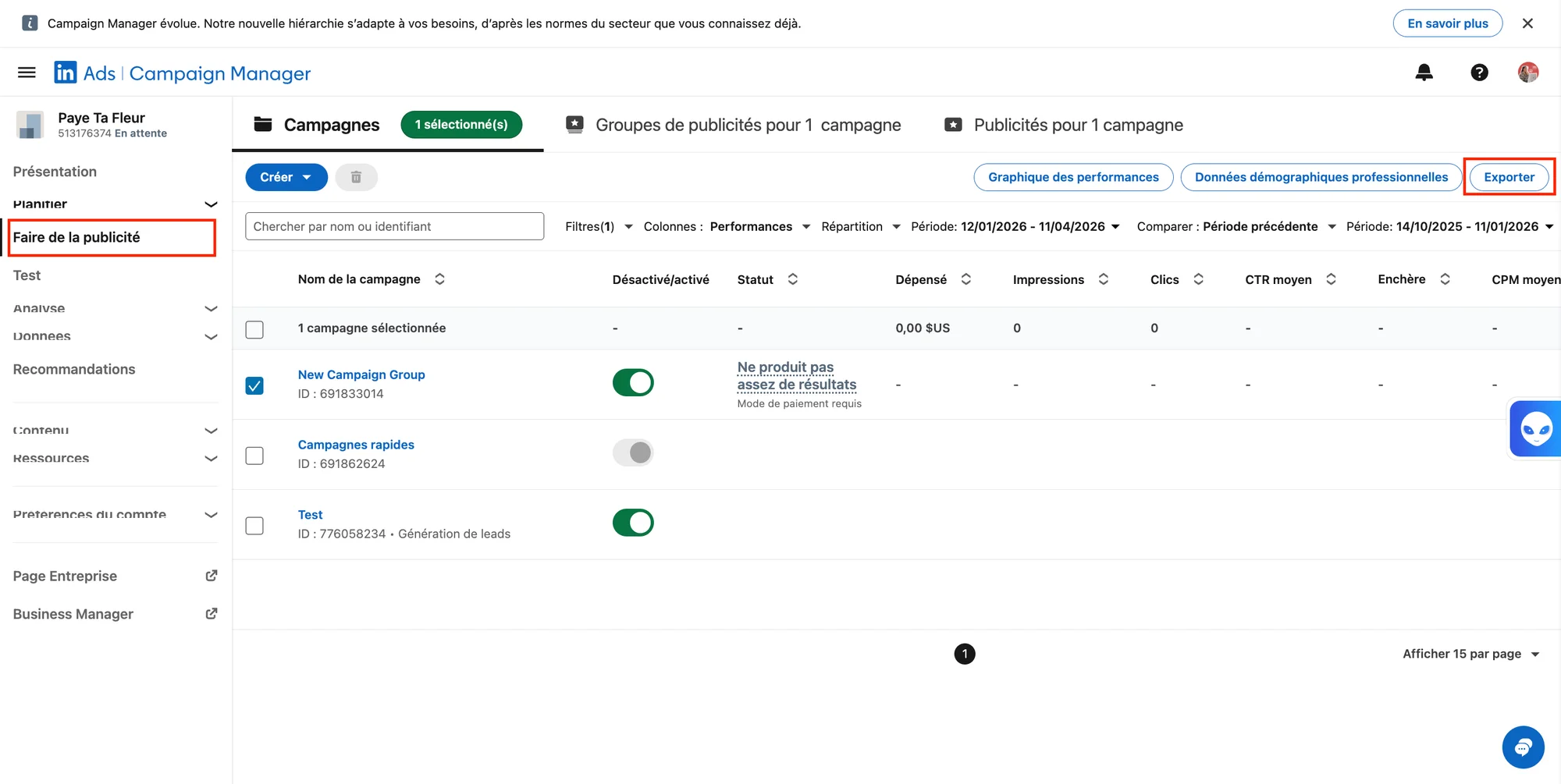Viewport: 1561px width, 784px height.
Task: Open the Période 12/01/2026 - 11/04/2026 picker
Action: point(1015,226)
